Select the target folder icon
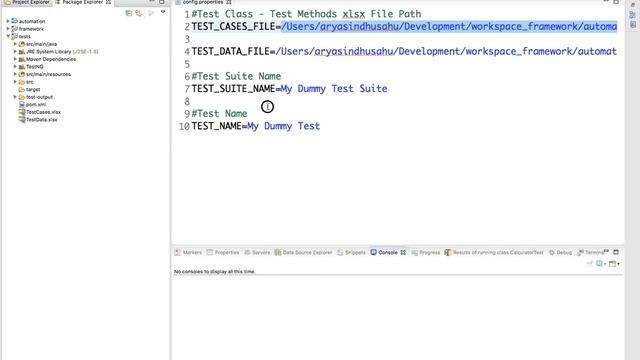 click(22, 89)
